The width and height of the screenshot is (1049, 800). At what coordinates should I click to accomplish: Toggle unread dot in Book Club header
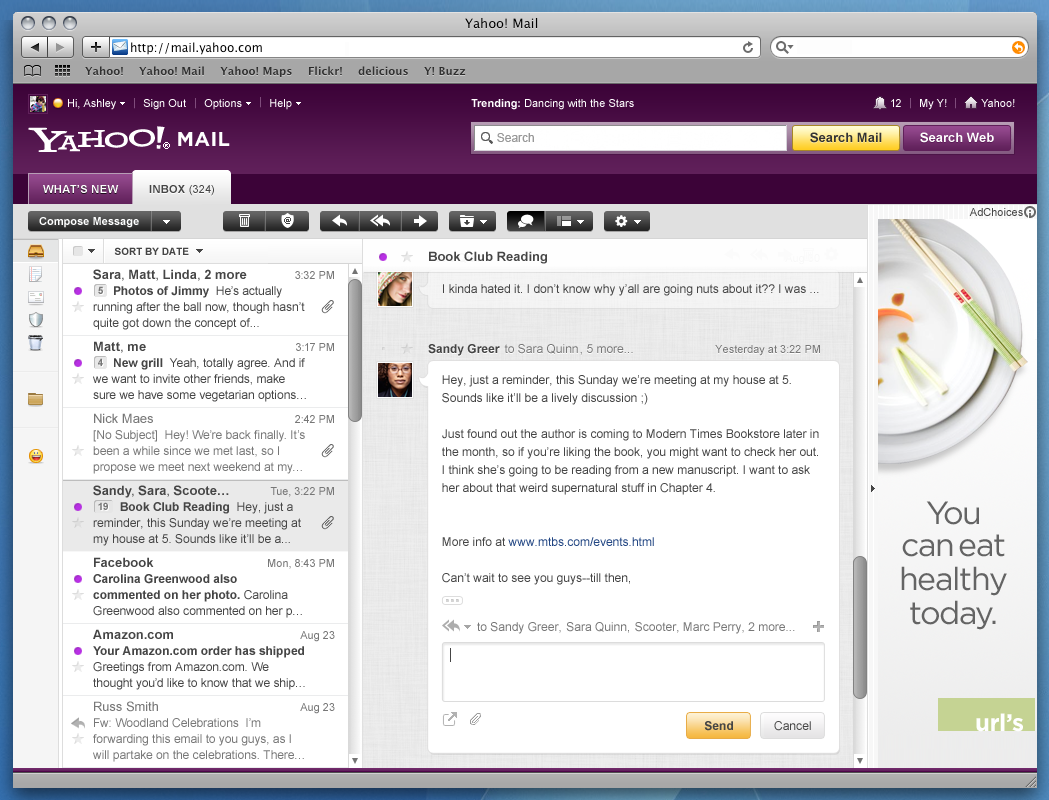click(x=383, y=256)
